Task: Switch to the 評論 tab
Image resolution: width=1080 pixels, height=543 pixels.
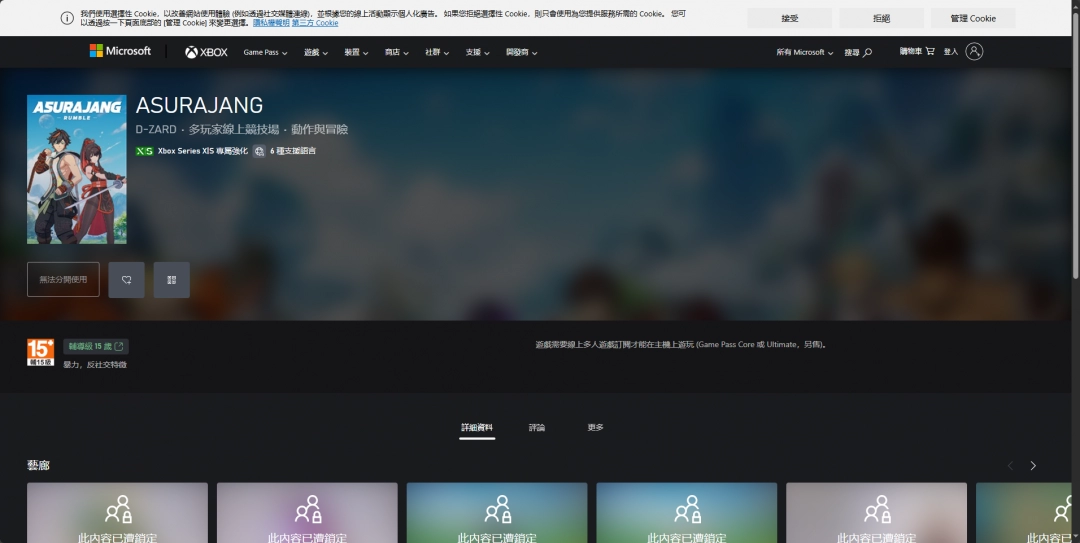Action: point(537,427)
